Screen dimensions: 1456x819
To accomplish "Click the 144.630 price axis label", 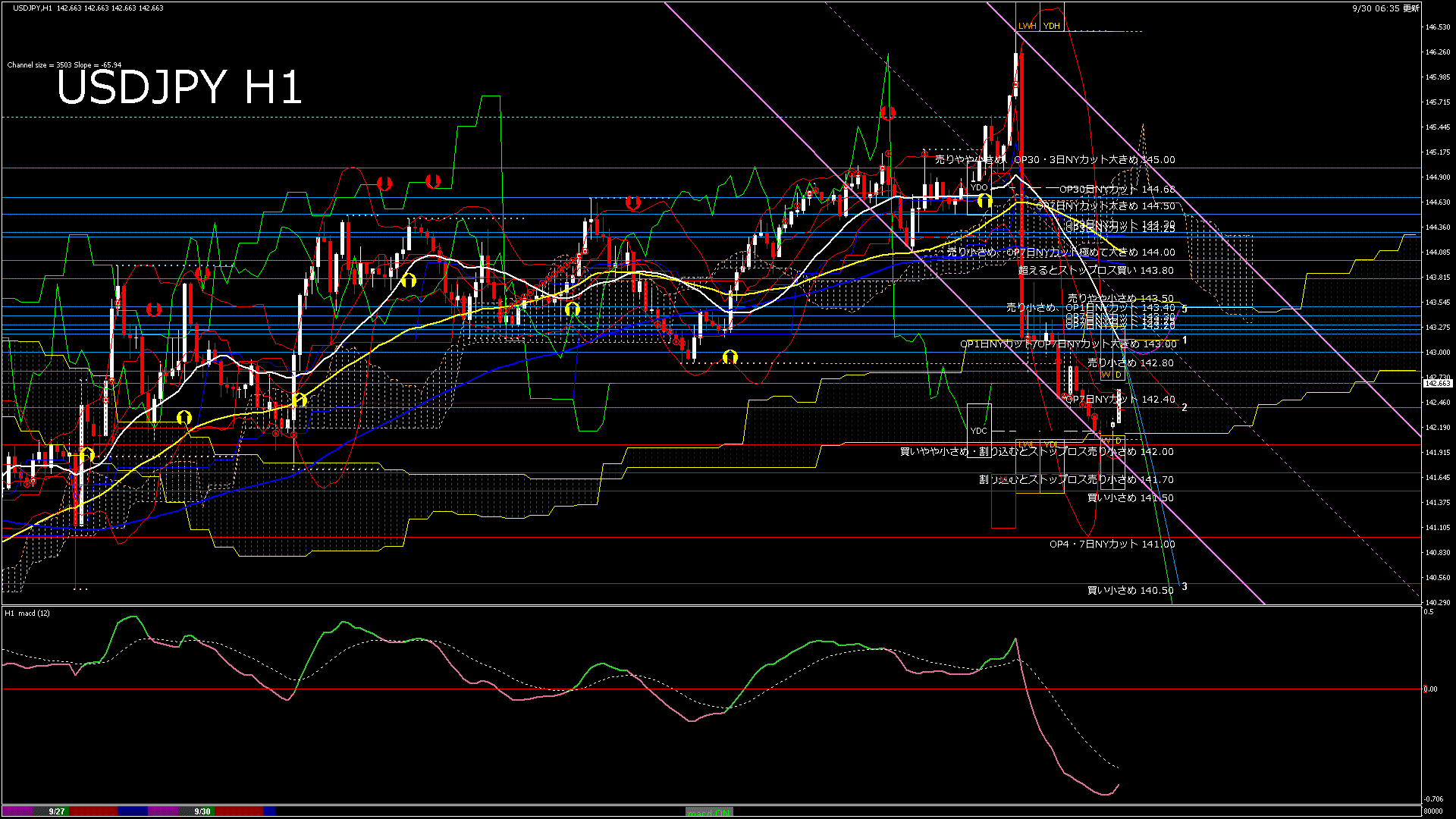I will pyautogui.click(x=1438, y=202).
